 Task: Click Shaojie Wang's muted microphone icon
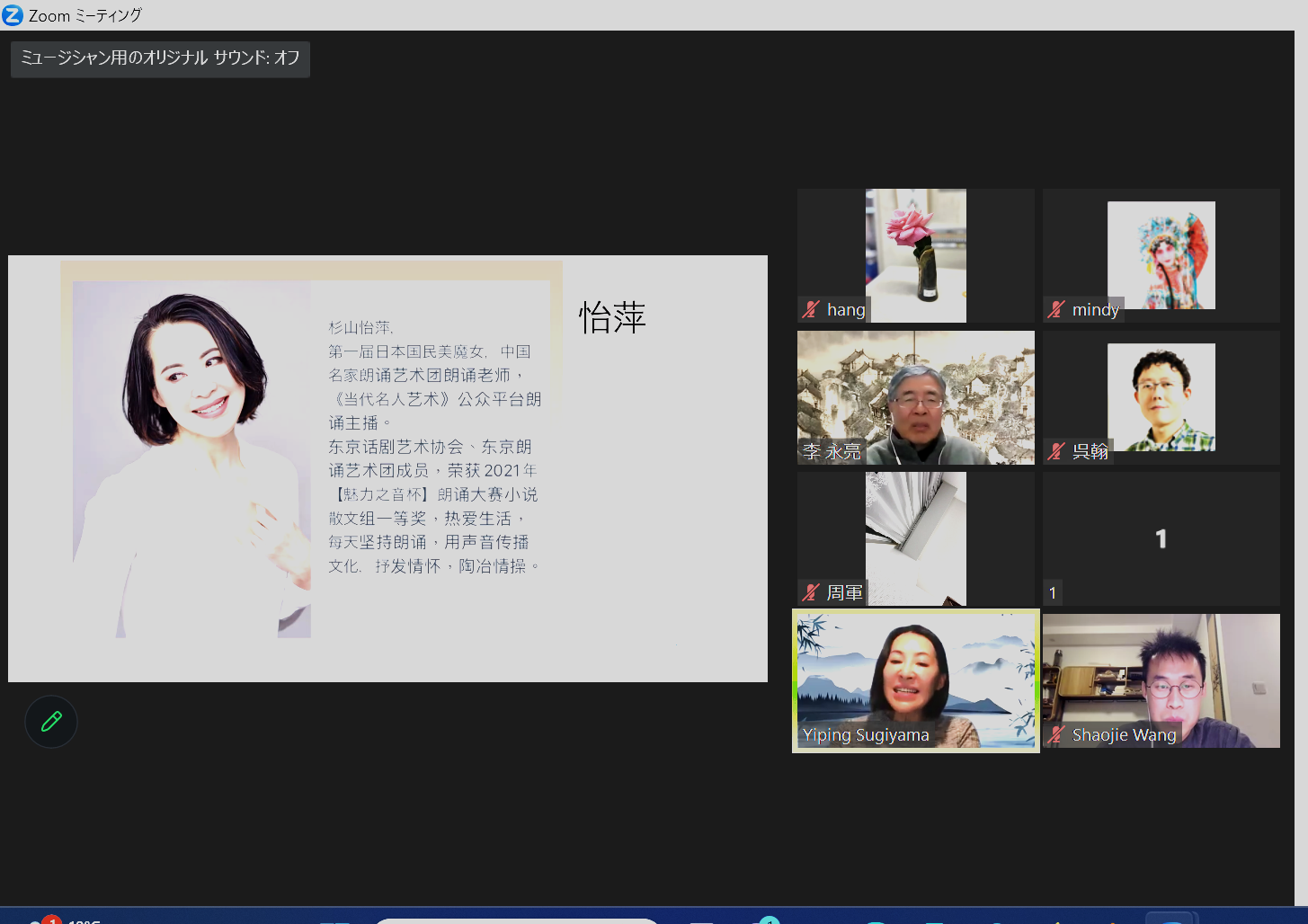[1056, 734]
